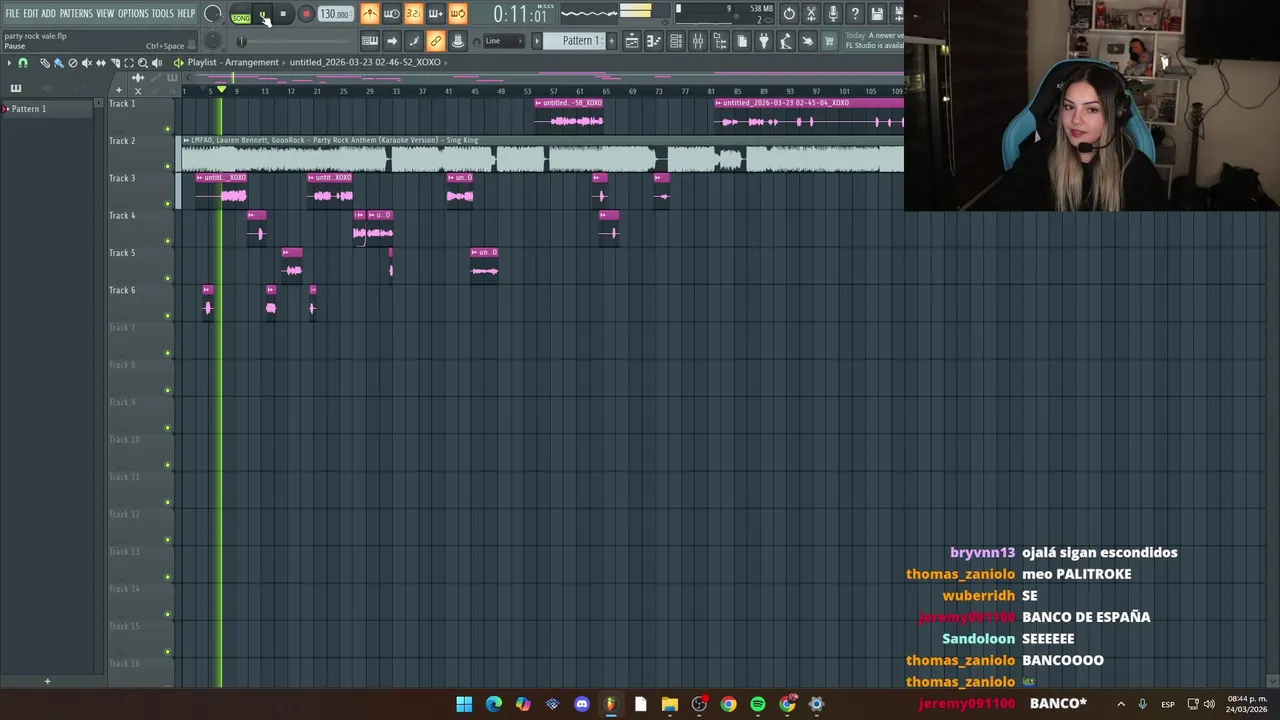
Task: Open tempo tapper icon
Action: [785, 41]
